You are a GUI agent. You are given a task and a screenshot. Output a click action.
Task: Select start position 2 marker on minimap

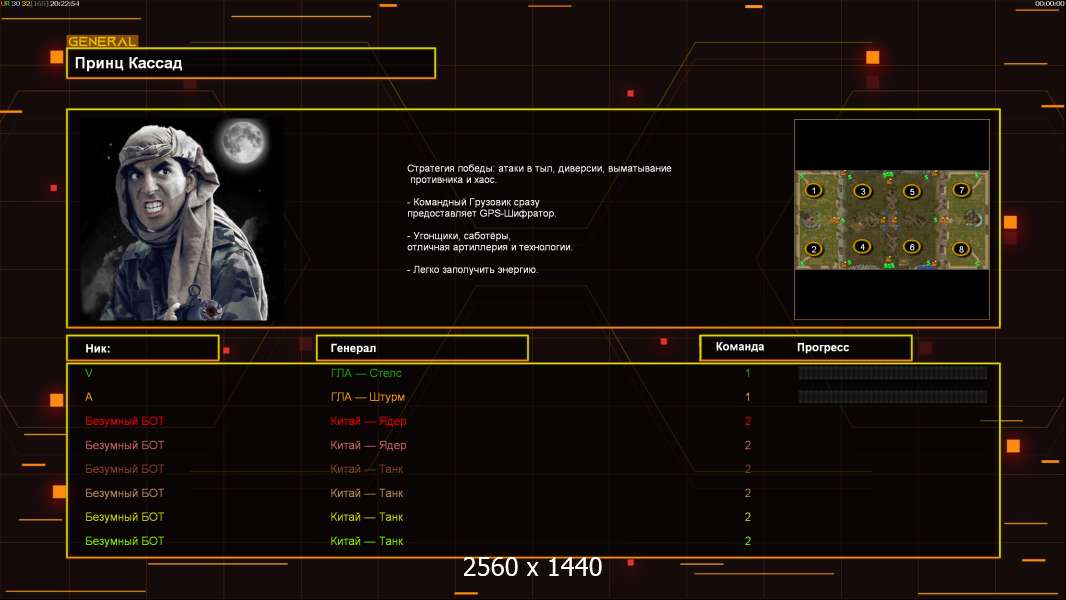click(814, 249)
